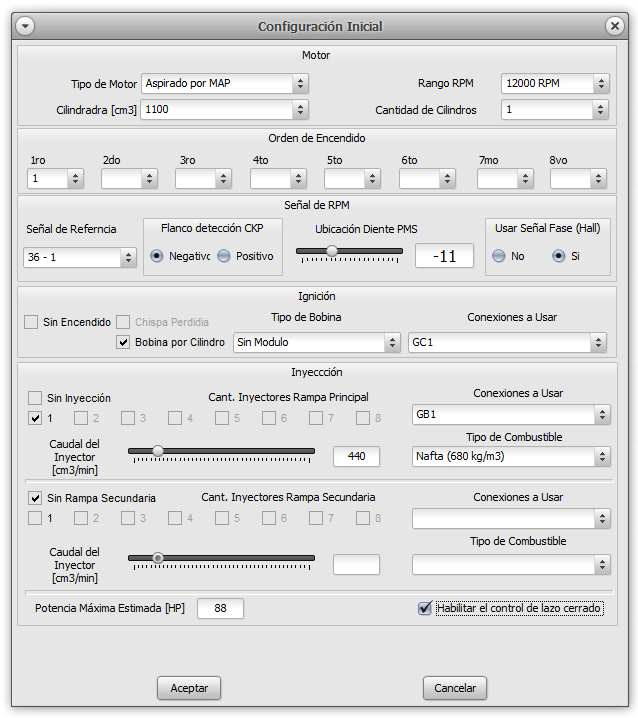638x718 pixels.
Task: Open the ignition Conexiones a Usar GC1 dropdown
Action: click(507, 343)
